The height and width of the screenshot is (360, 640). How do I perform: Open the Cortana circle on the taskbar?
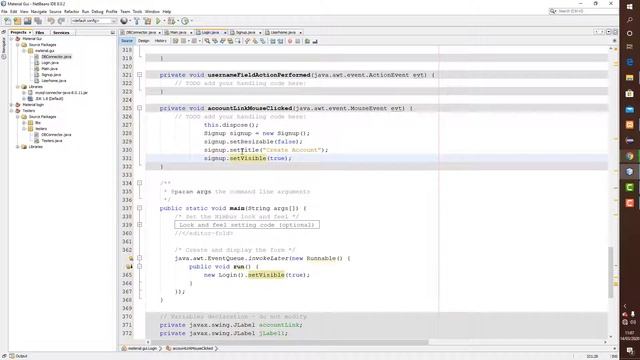[629, 33]
